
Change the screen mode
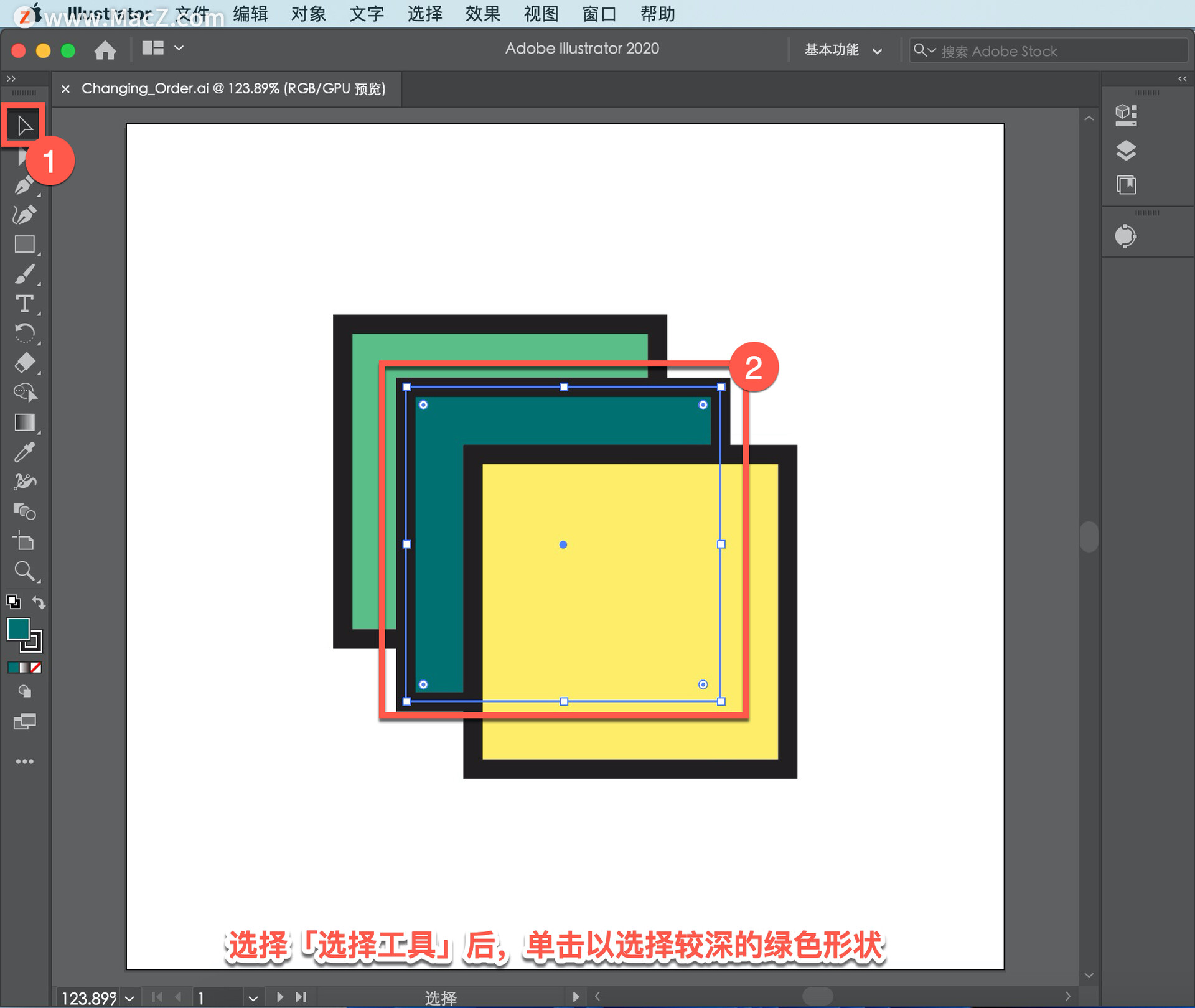[24, 722]
